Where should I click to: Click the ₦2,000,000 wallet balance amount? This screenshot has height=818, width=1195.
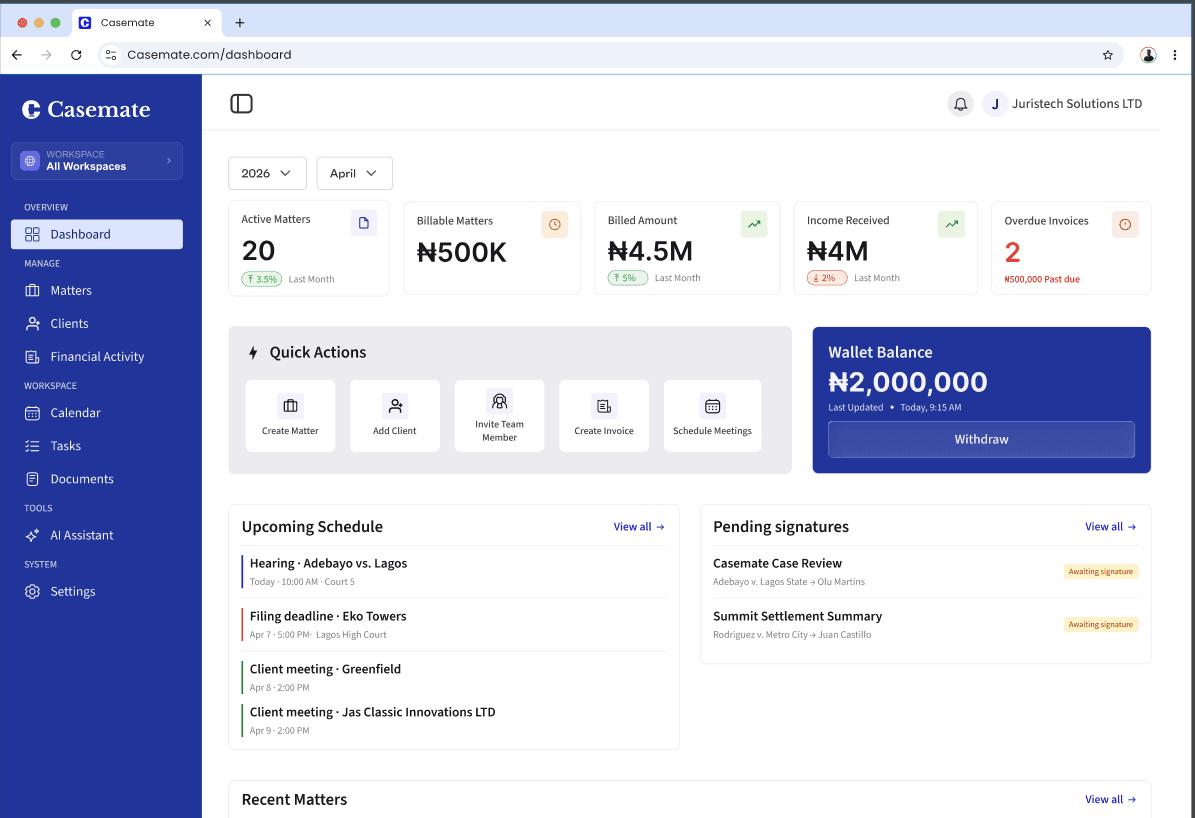[x=908, y=382]
